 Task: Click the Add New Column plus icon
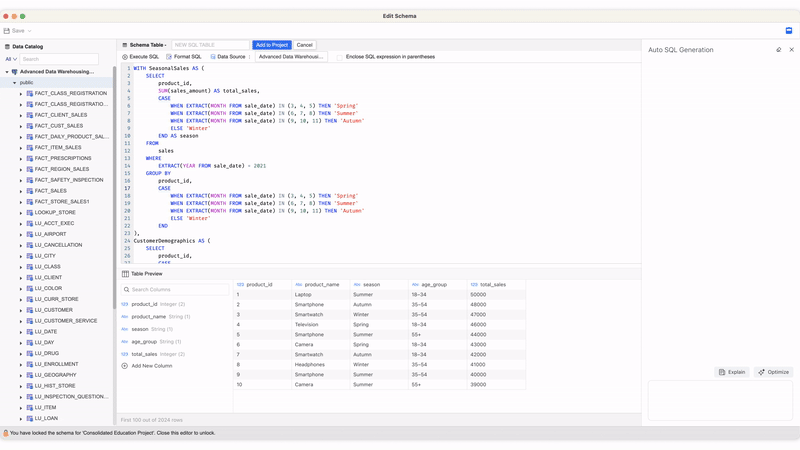pos(125,366)
